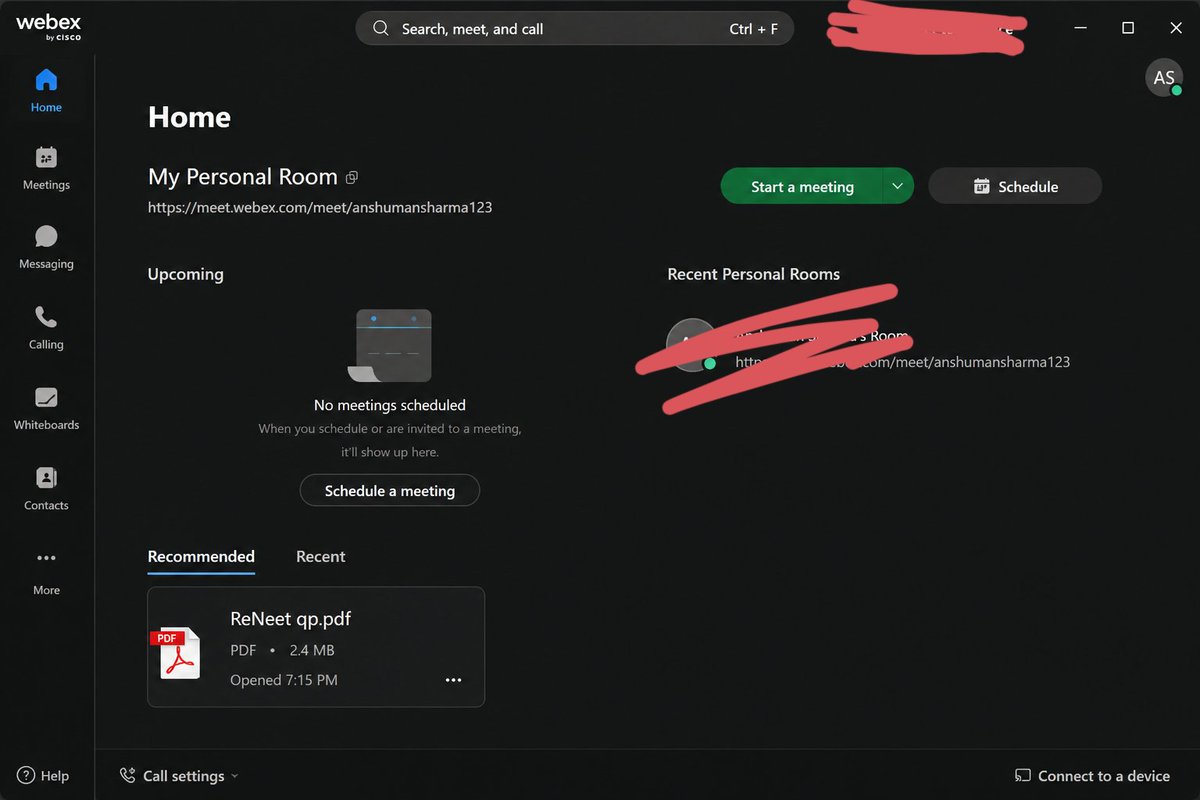Open the Meetings section
This screenshot has height=800, width=1200.
pos(46,168)
